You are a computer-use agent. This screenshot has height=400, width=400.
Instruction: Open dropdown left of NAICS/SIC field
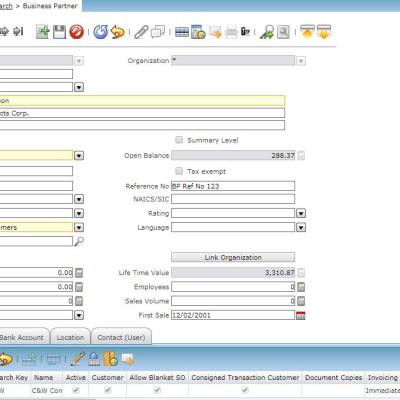79,199
